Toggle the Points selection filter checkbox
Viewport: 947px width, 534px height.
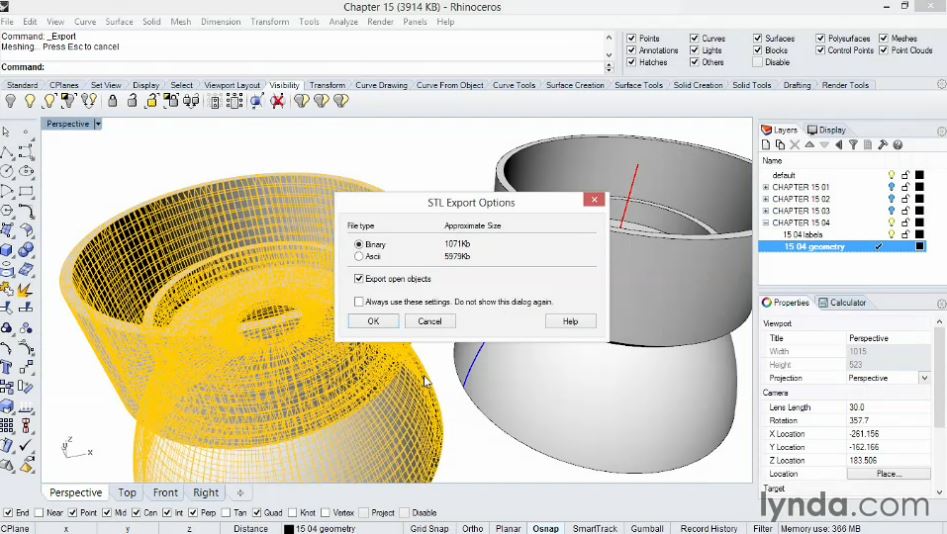pos(631,38)
